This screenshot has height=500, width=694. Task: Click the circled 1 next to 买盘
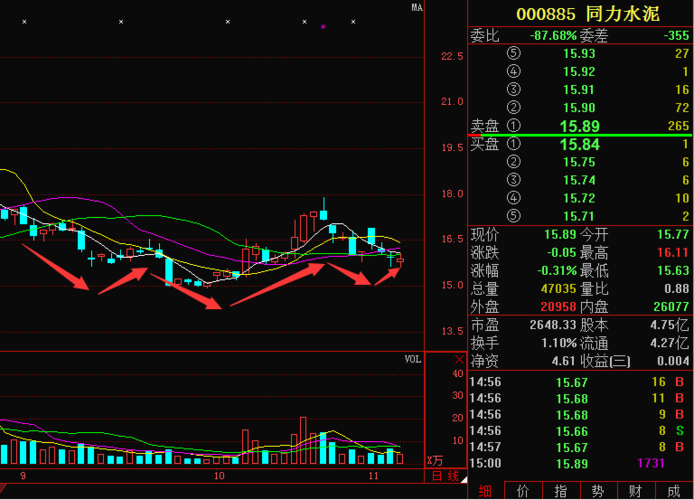(x=513, y=144)
